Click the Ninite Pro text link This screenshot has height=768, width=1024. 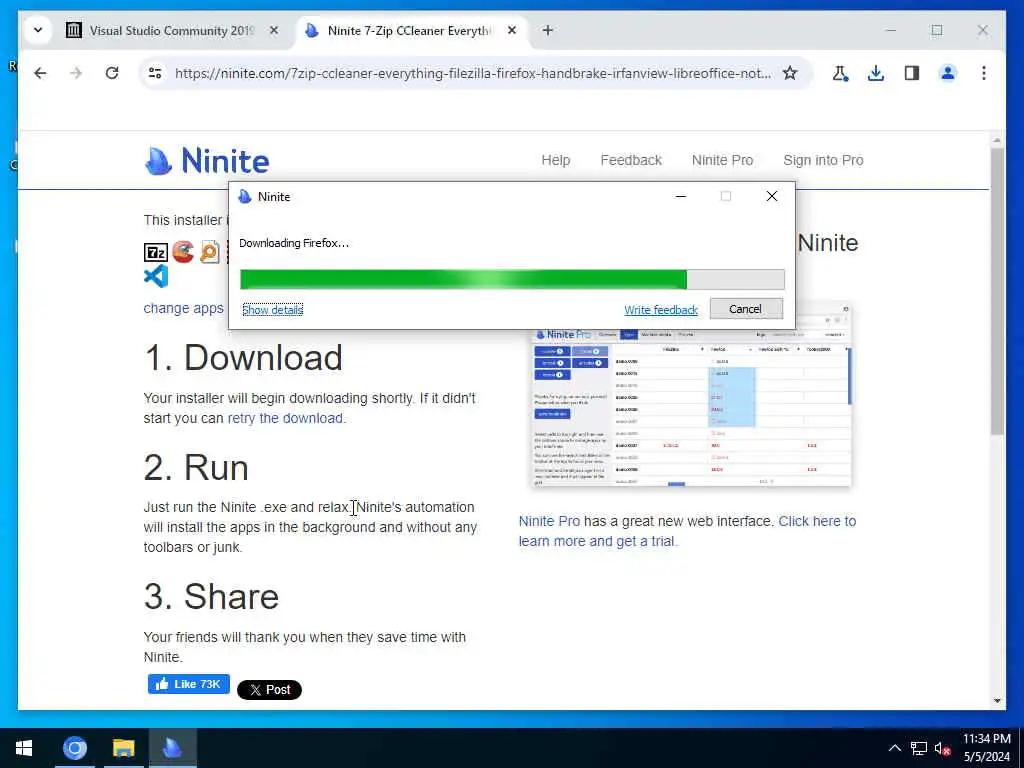pos(549,521)
